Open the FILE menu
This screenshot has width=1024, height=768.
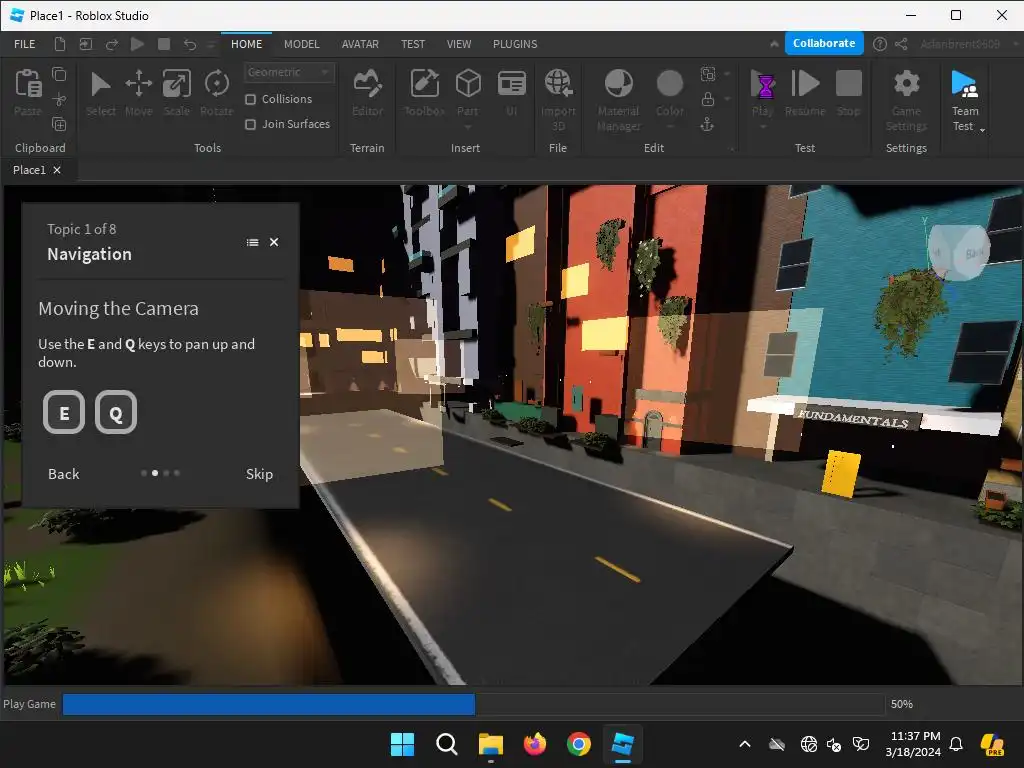click(25, 44)
